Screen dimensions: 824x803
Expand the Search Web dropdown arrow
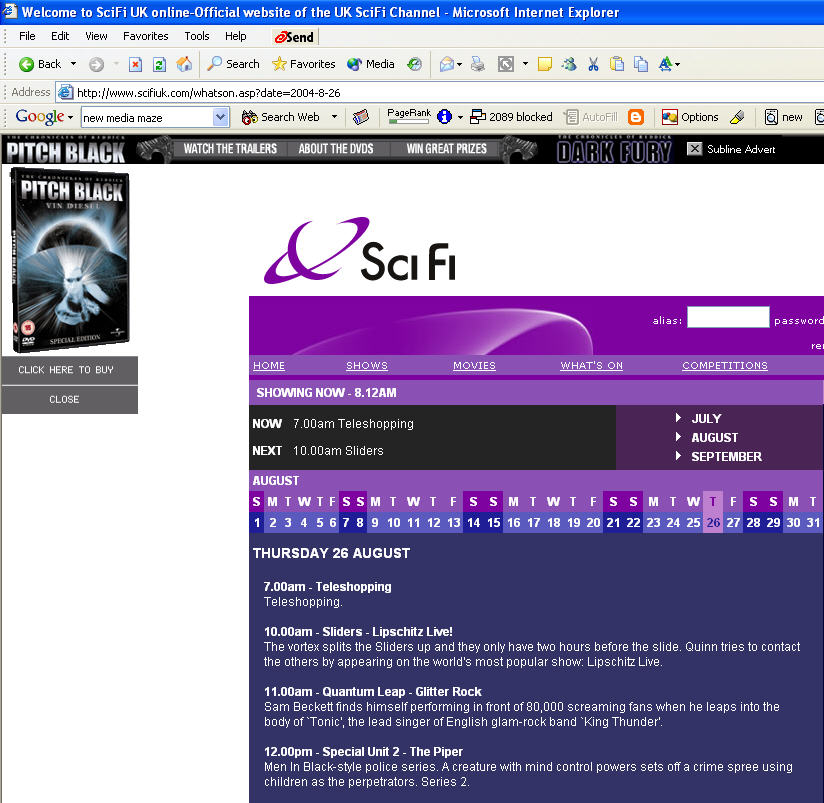tap(334, 117)
